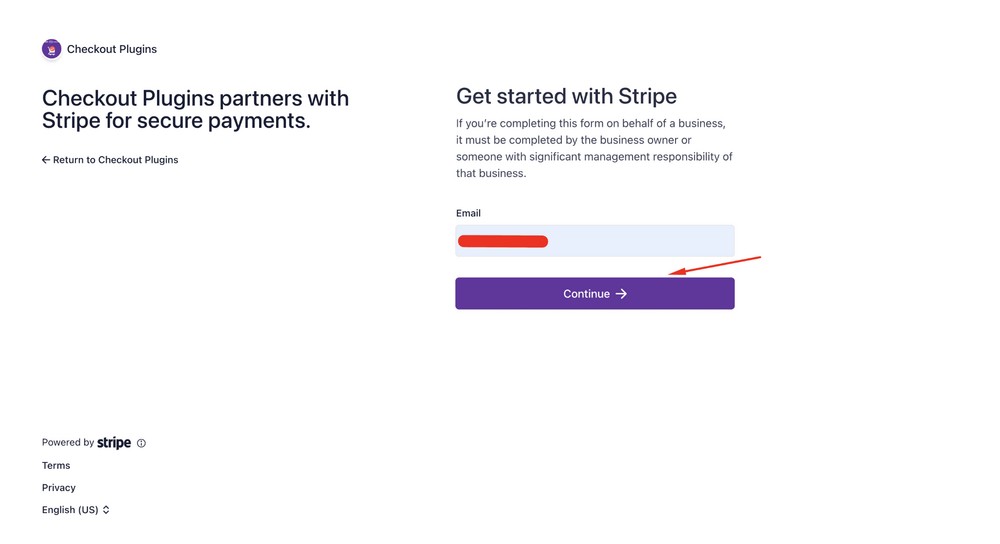
Task: Open the English (US) language selector
Action: tap(76, 510)
